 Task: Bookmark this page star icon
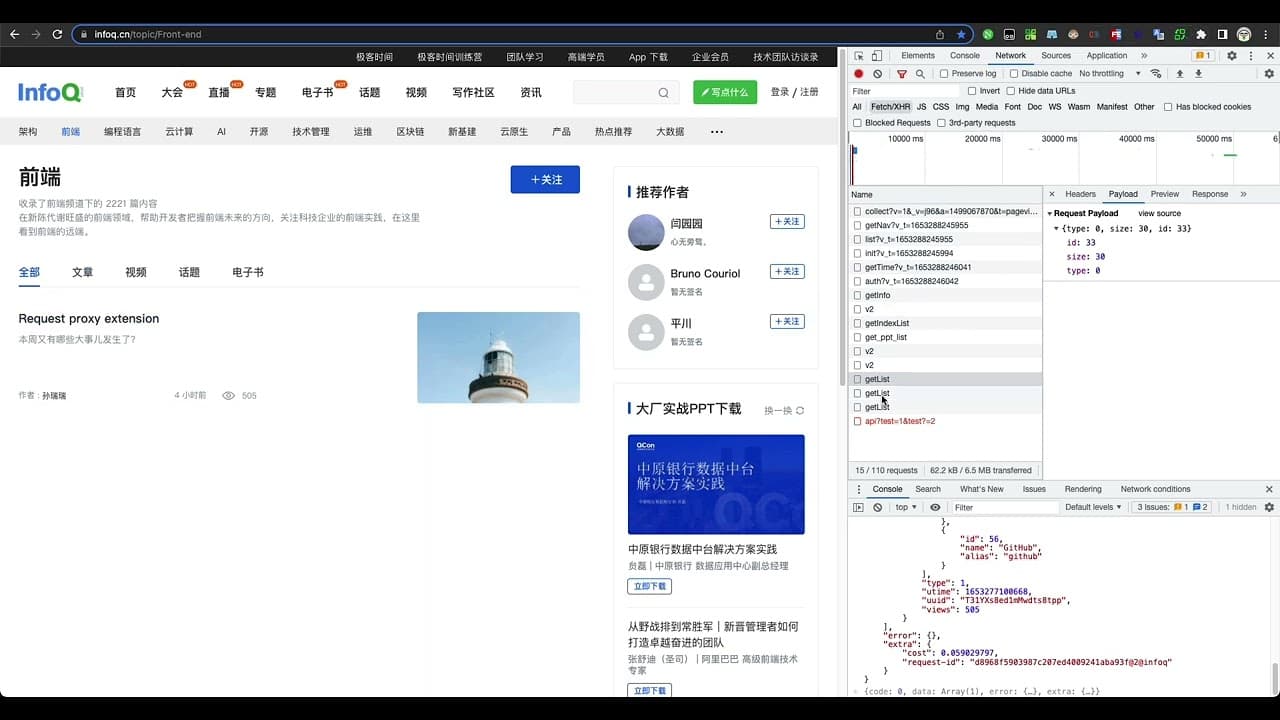click(962, 34)
